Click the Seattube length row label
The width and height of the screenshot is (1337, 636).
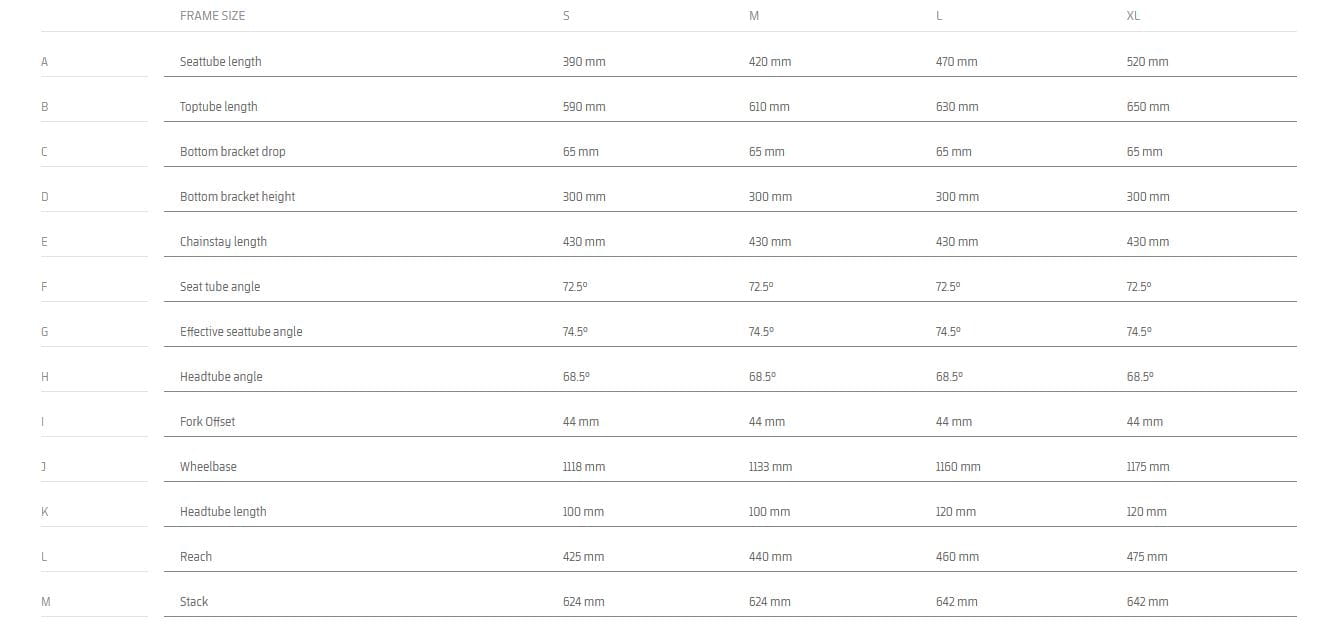coord(220,62)
